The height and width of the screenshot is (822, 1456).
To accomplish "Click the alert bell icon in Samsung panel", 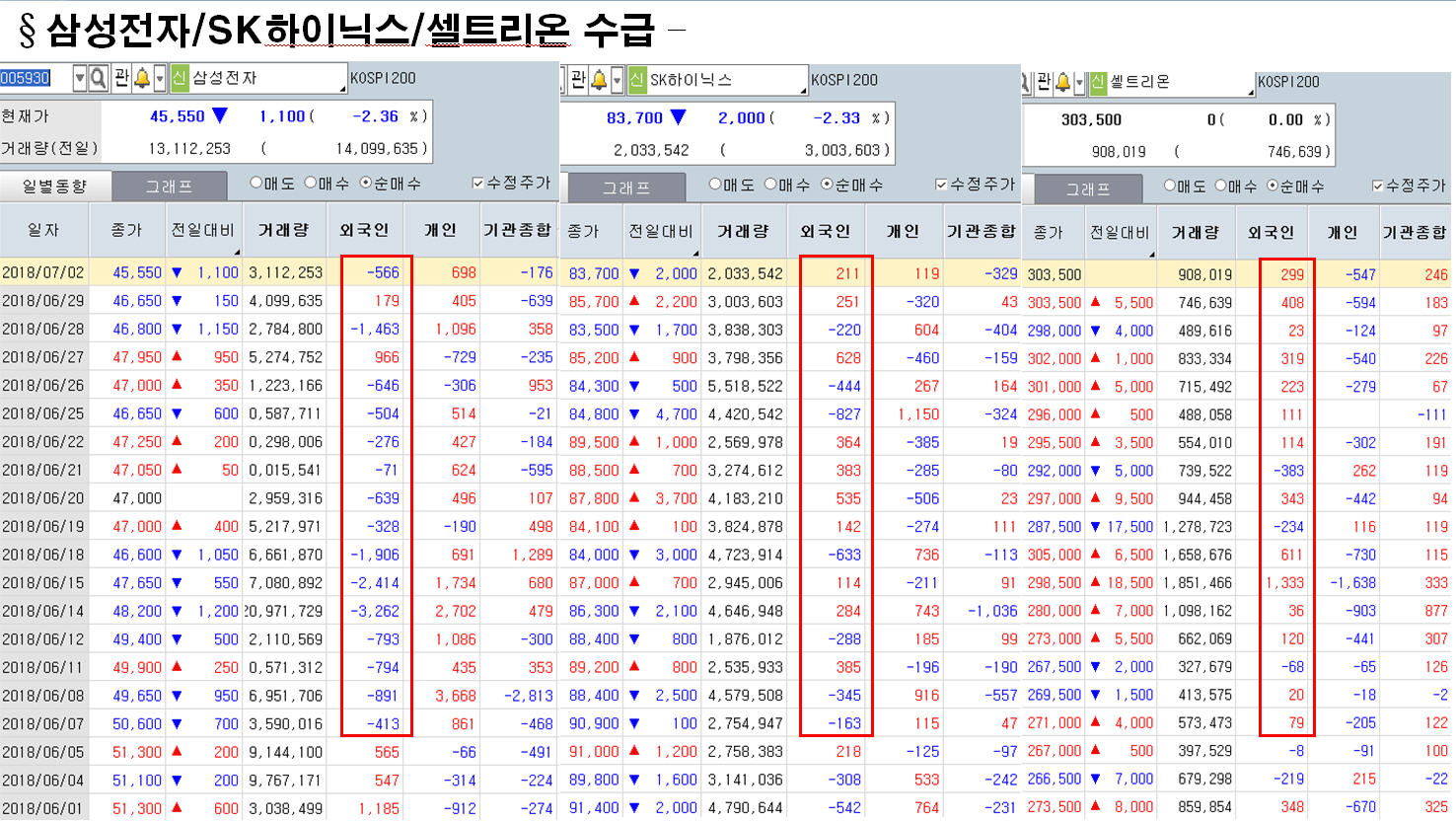I will tap(142, 78).
